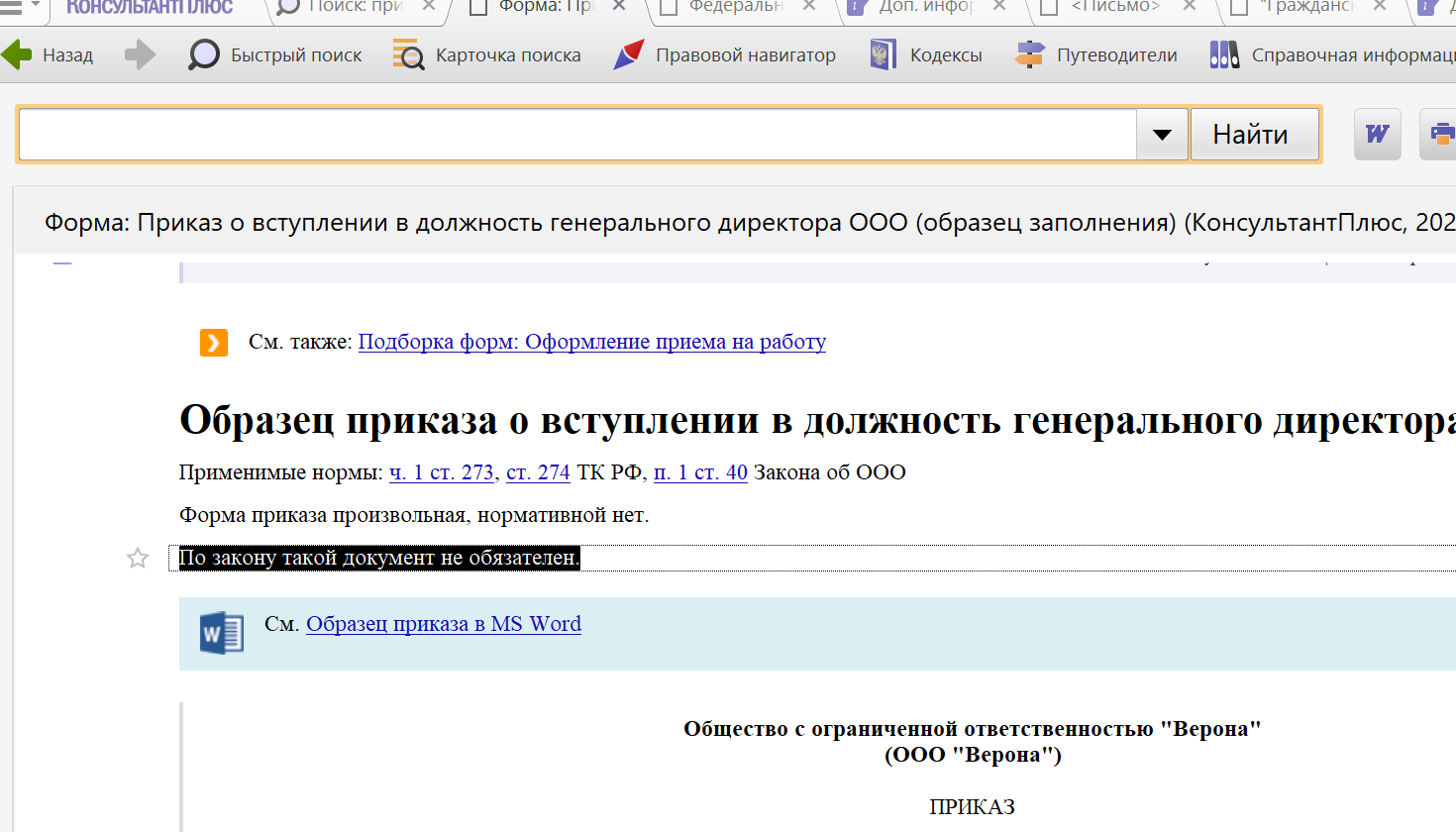Click inside the search text field
Image resolution: width=1456 pixels, height=832 pixels.
(x=576, y=135)
